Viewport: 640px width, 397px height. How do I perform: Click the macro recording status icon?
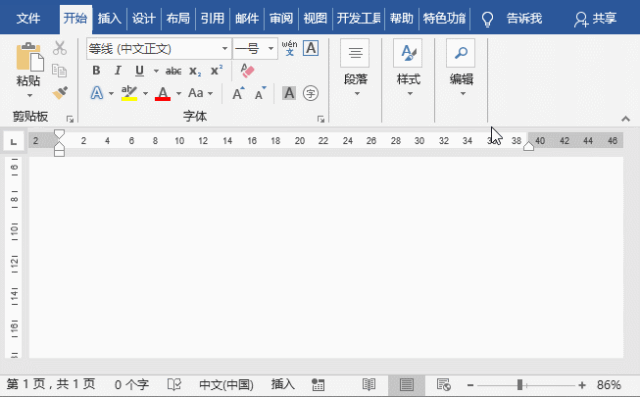coord(318,384)
